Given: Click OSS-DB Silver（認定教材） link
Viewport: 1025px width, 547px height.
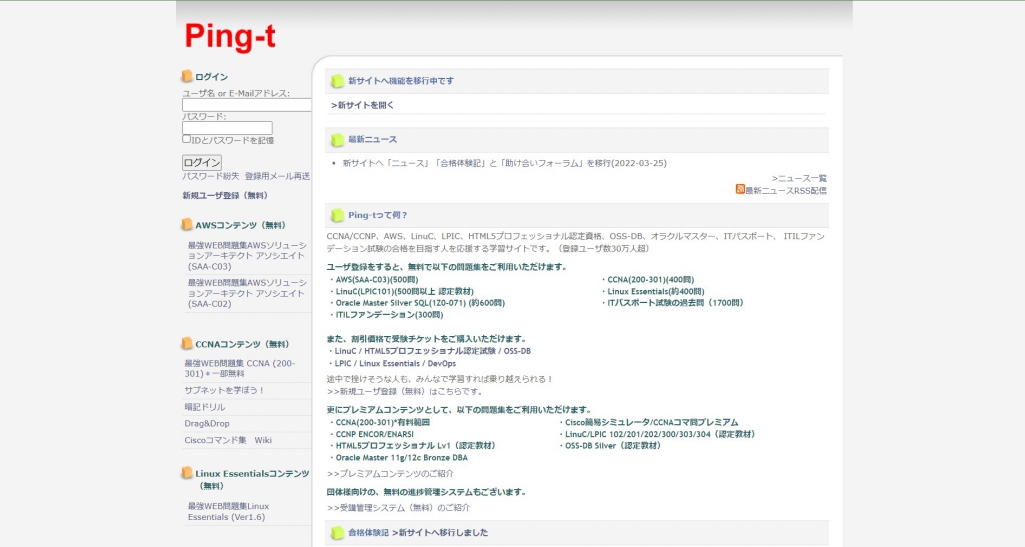Looking at the screenshot, I should pyautogui.click(x=613, y=446).
